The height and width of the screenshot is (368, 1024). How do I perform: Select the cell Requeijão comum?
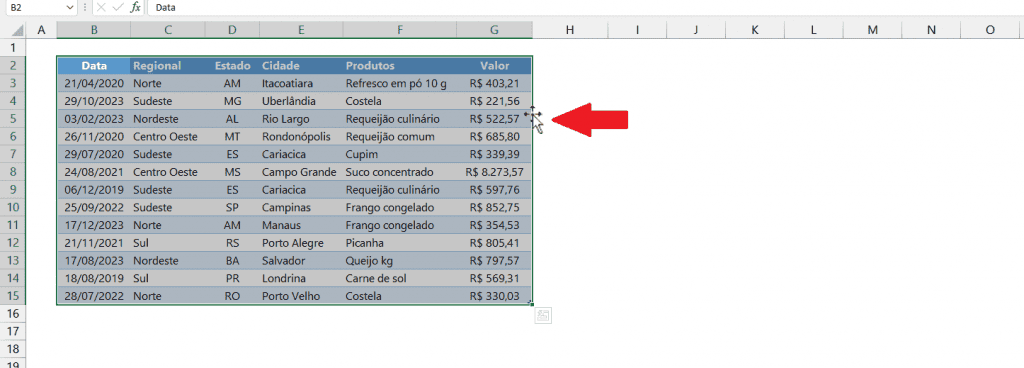(x=400, y=136)
